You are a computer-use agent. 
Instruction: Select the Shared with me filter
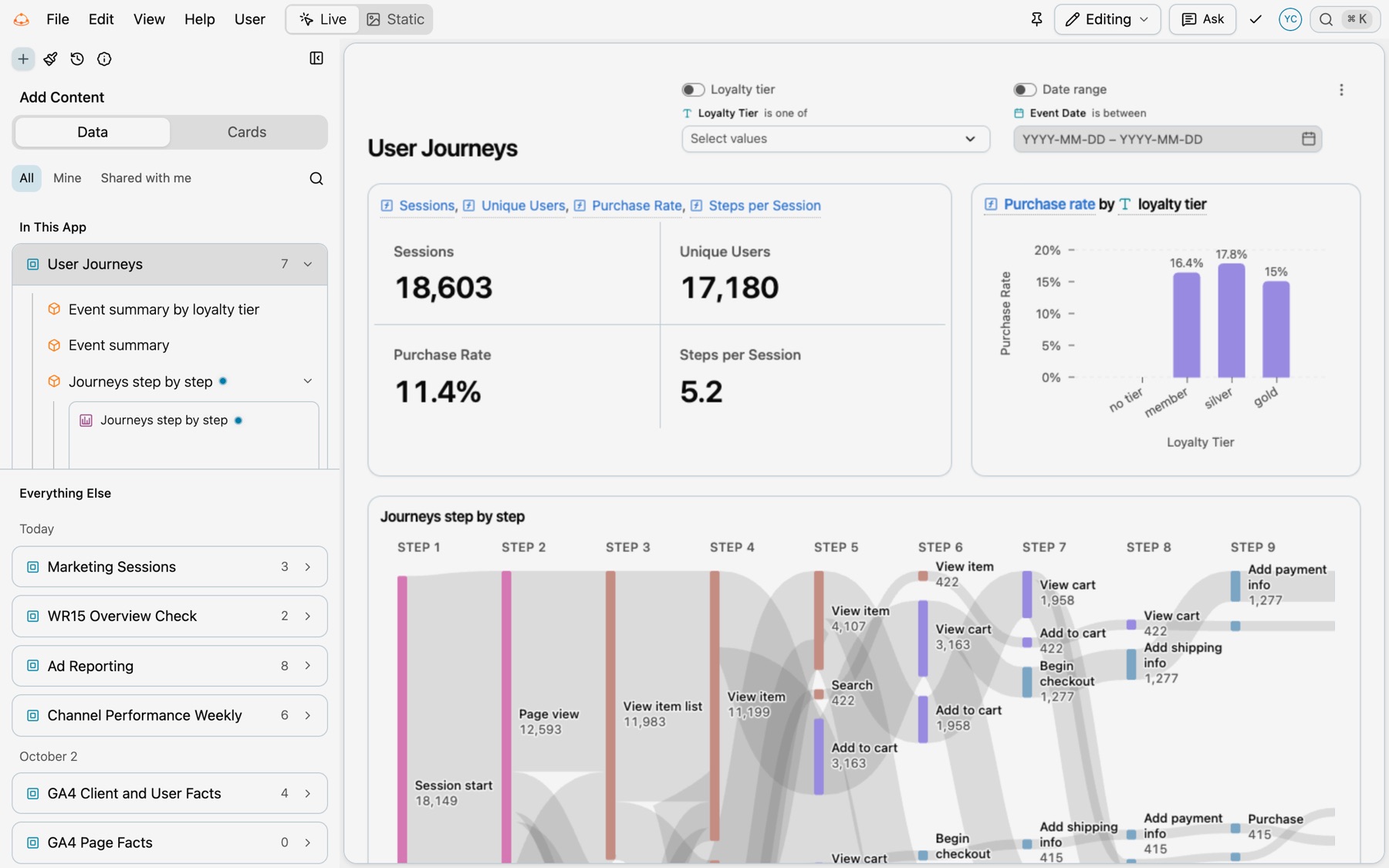click(146, 178)
